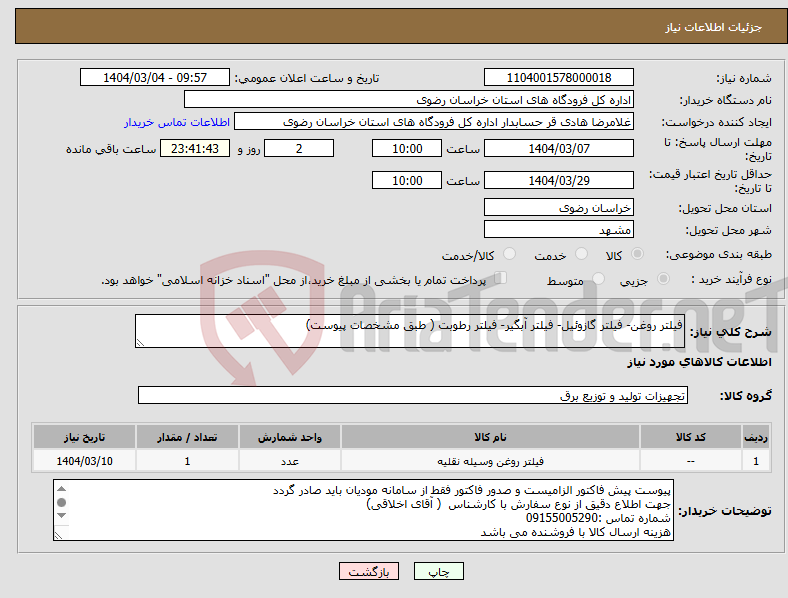
Task: Click the نام دستگاه خریدار field
Action: point(409,99)
